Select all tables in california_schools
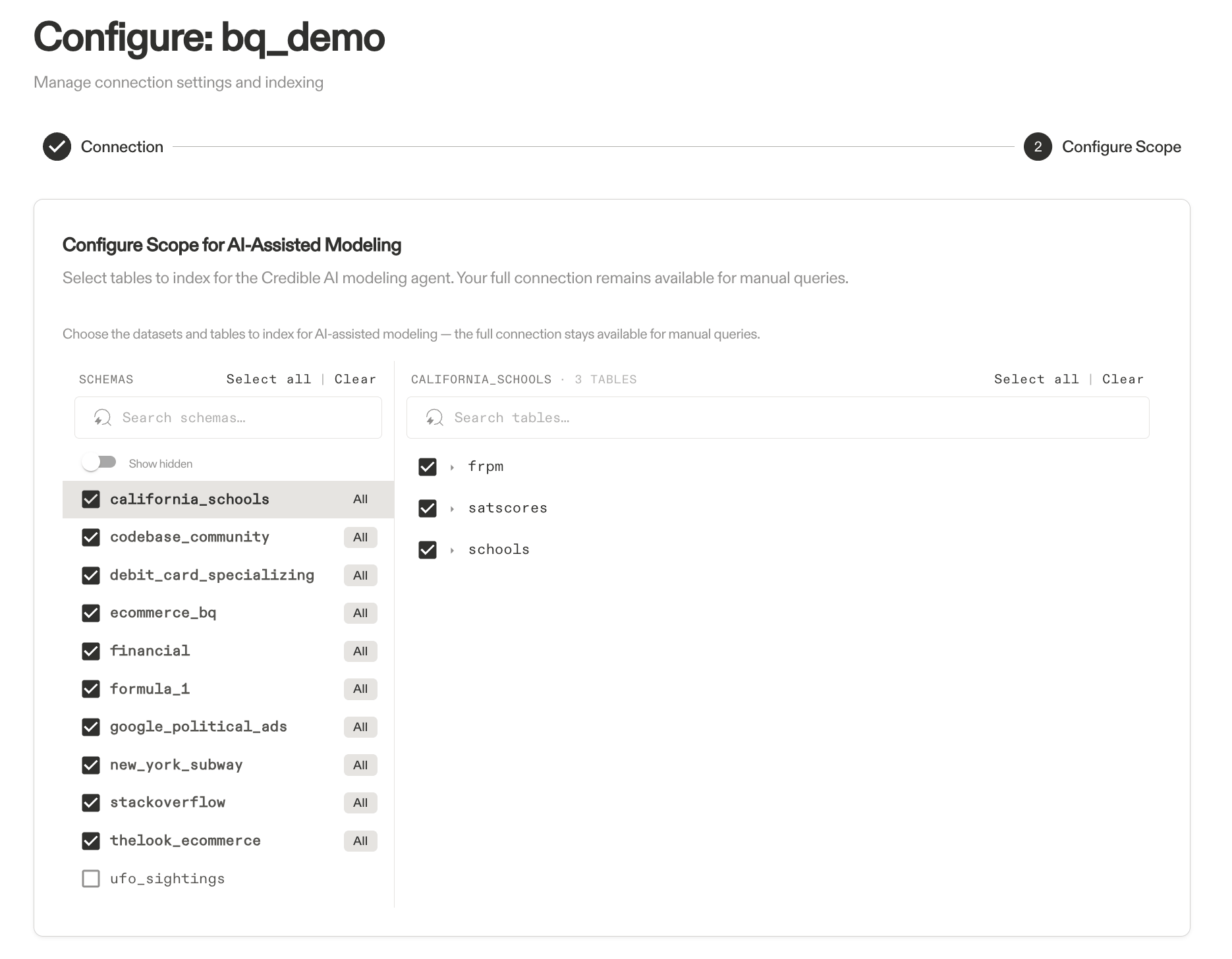This screenshot has width=1232, height=959. click(1036, 379)
